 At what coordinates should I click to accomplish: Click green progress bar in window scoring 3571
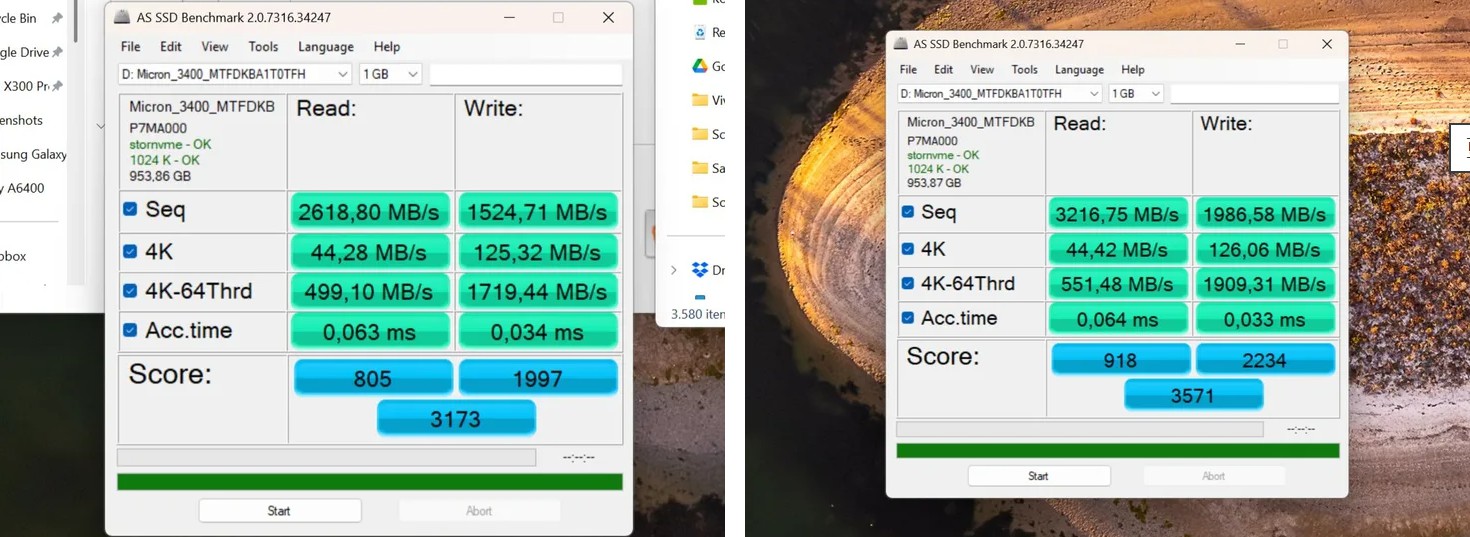(x=1118, y=451)
